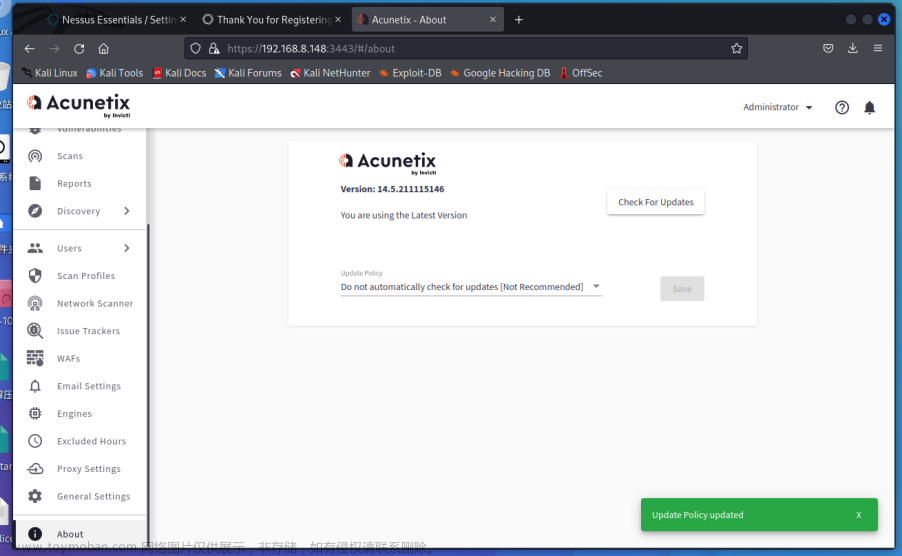
Task: Open the Scan Profiles shield icon
Action: coord(35,275)
